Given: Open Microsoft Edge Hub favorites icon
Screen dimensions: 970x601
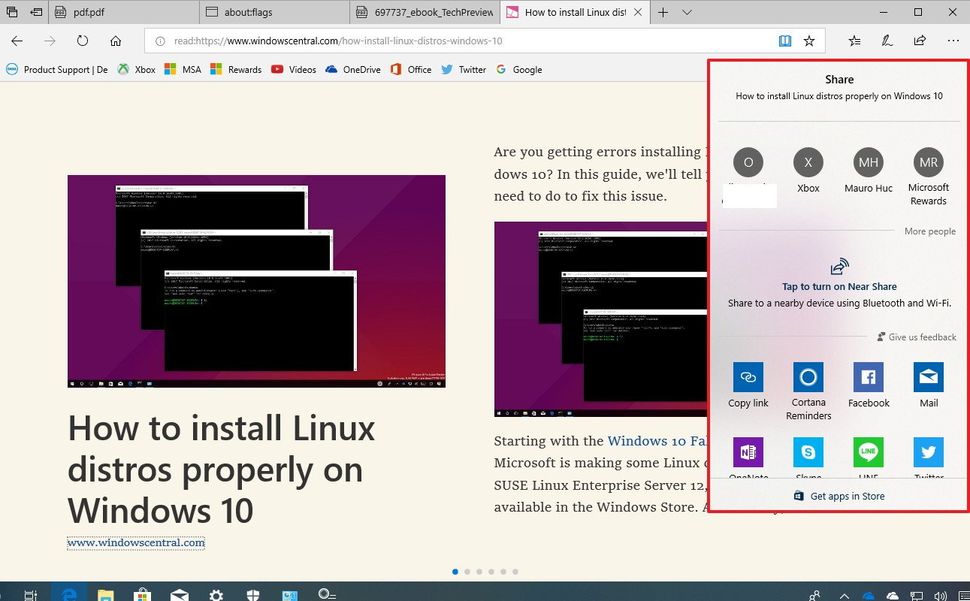Looking at the screenshot, I should [853, 41].
